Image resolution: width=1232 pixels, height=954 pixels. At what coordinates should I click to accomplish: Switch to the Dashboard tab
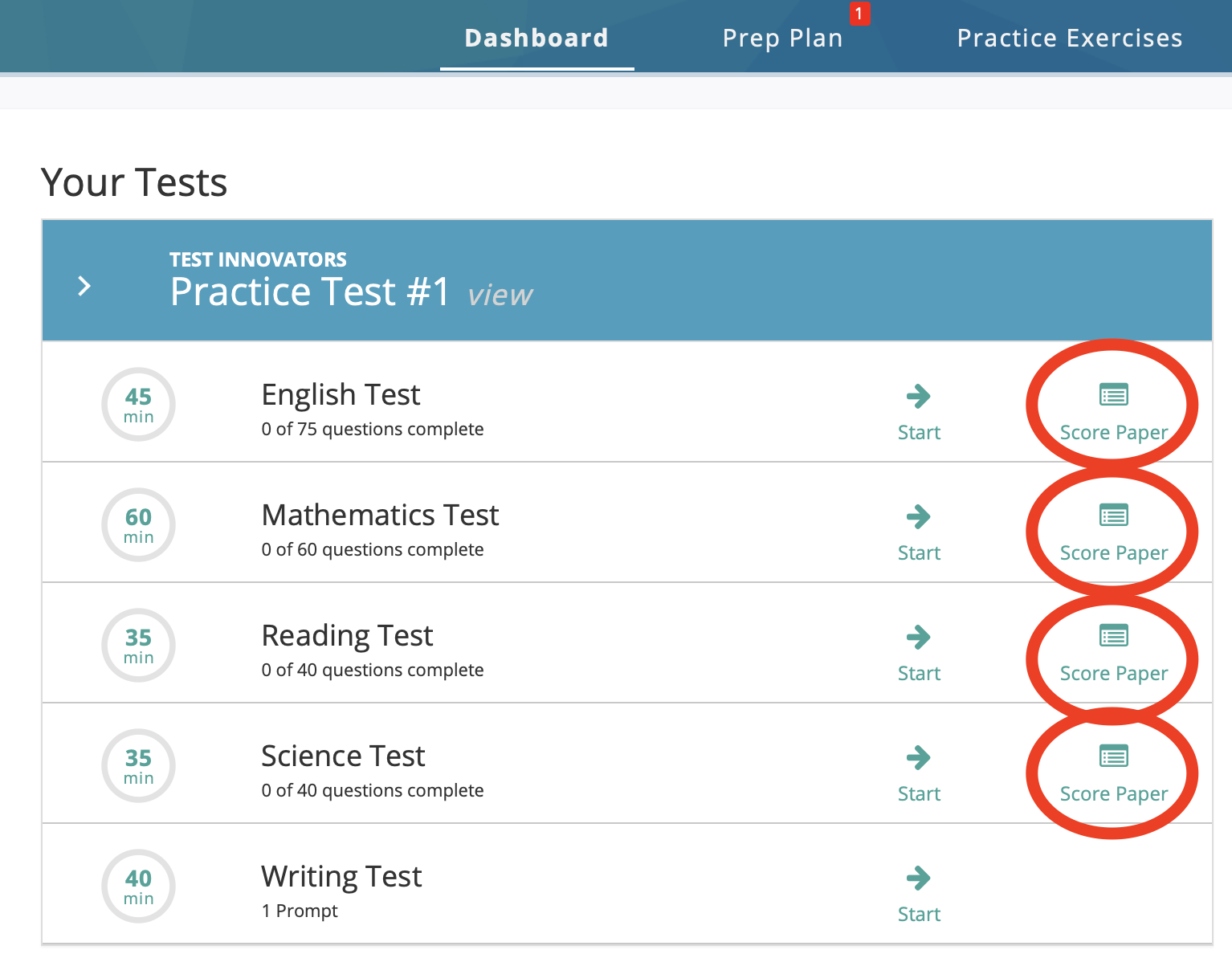(536, 38)
